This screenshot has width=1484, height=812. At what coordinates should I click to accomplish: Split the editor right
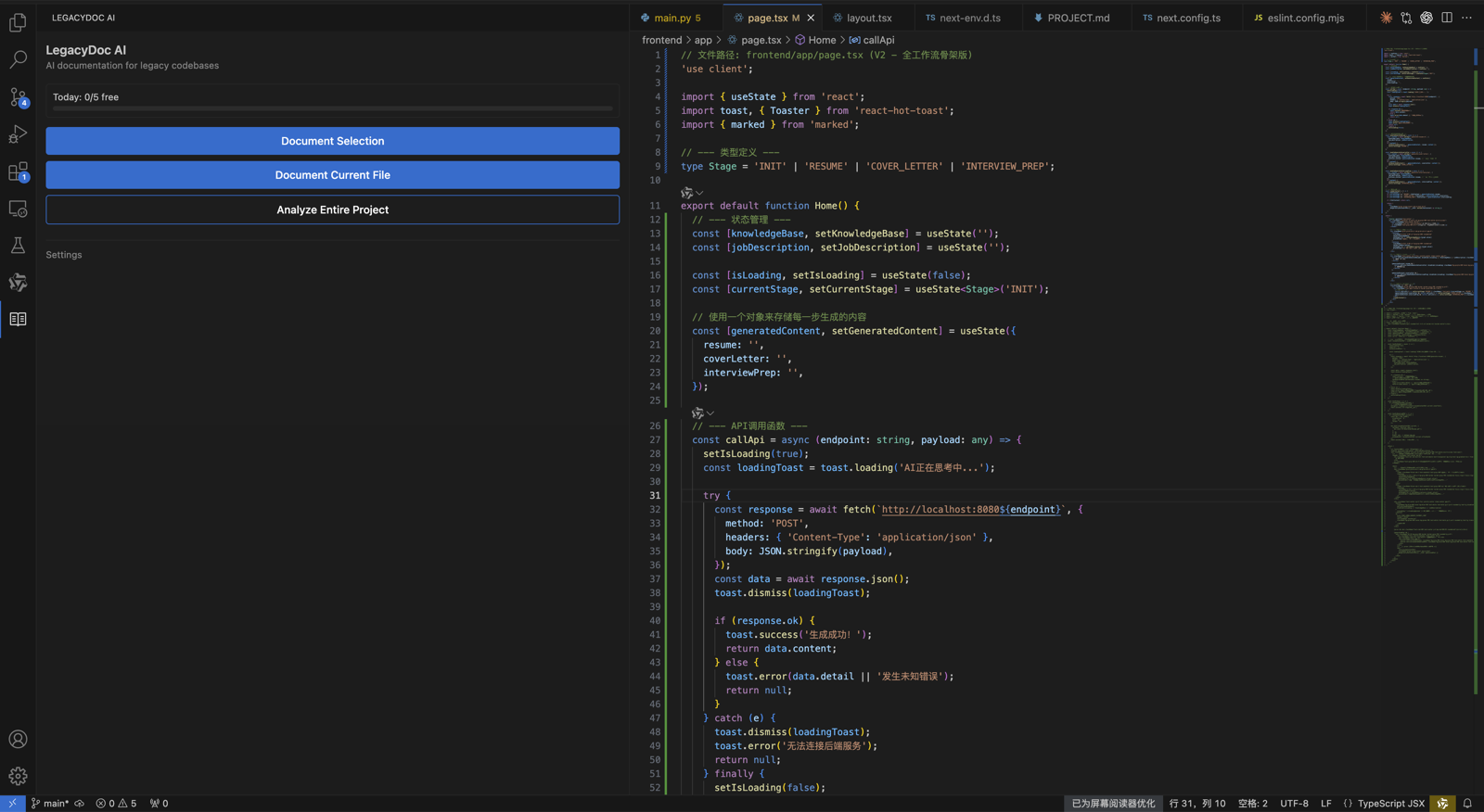tap(1447, 18)
